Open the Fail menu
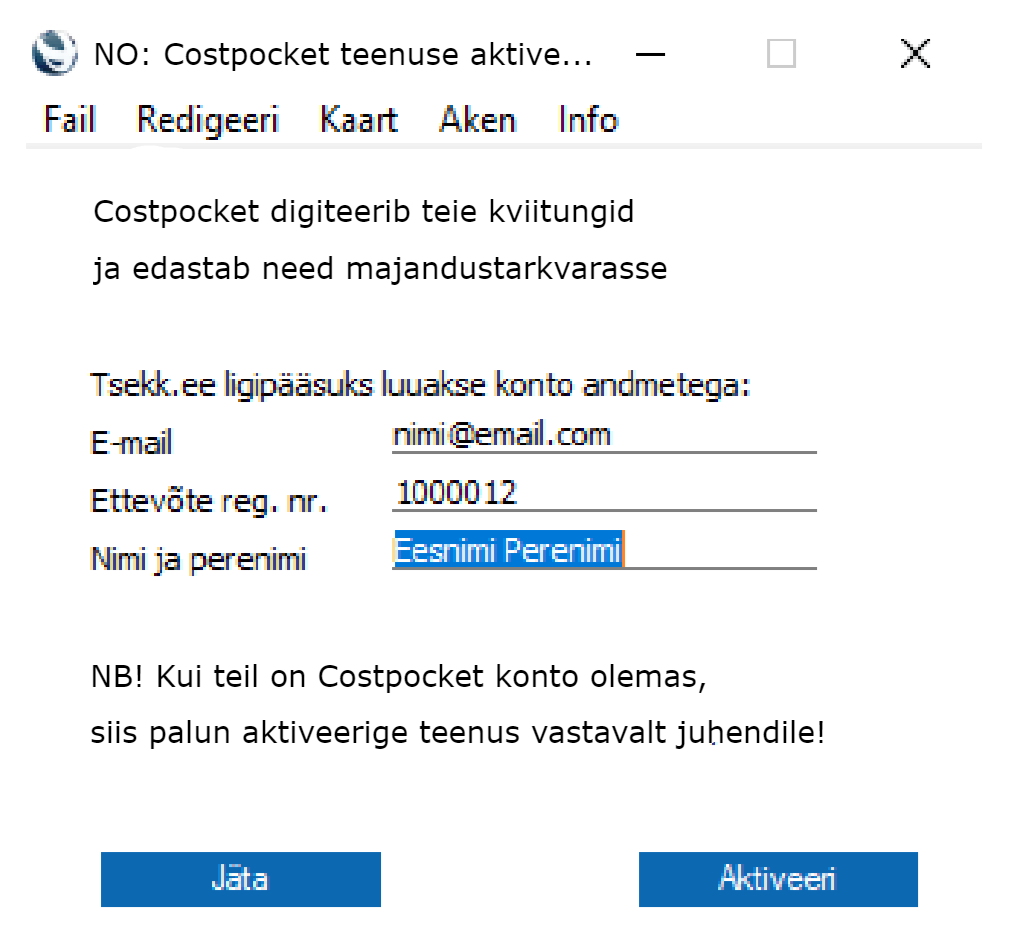The width and height of the screenshot is (1015, 935). pos(70,119)
